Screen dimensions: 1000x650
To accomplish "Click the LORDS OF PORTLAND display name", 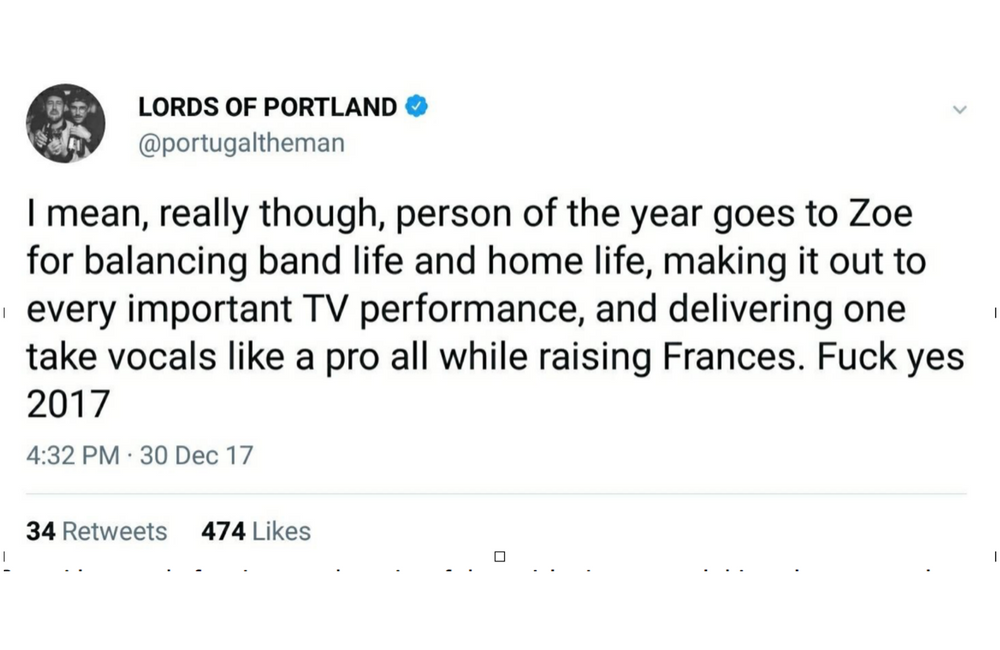I will (x=267, y=107).
